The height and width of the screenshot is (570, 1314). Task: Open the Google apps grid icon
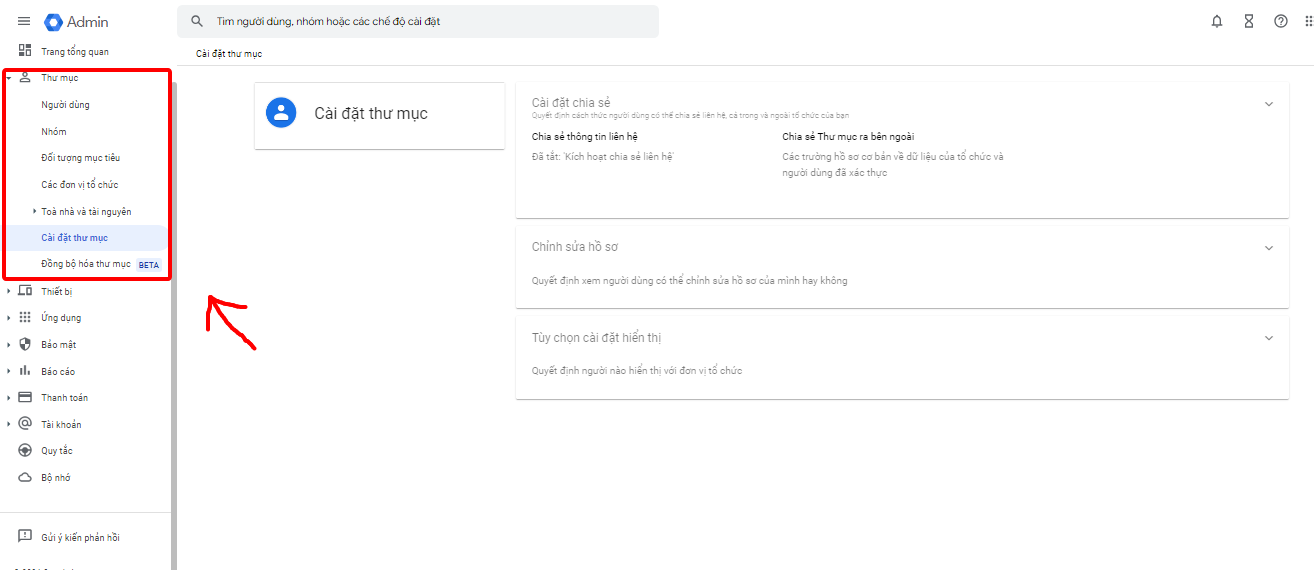point(1308,21)
